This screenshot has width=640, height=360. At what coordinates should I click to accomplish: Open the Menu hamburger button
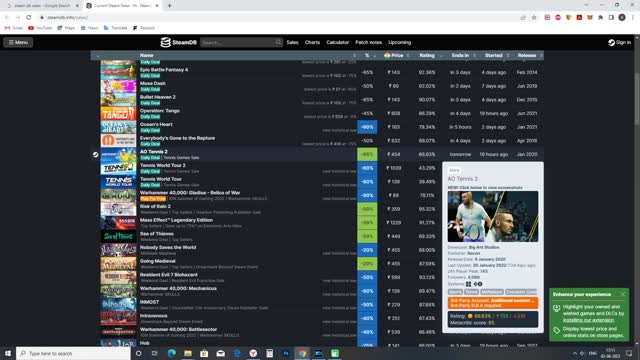(x=18, y=42)
